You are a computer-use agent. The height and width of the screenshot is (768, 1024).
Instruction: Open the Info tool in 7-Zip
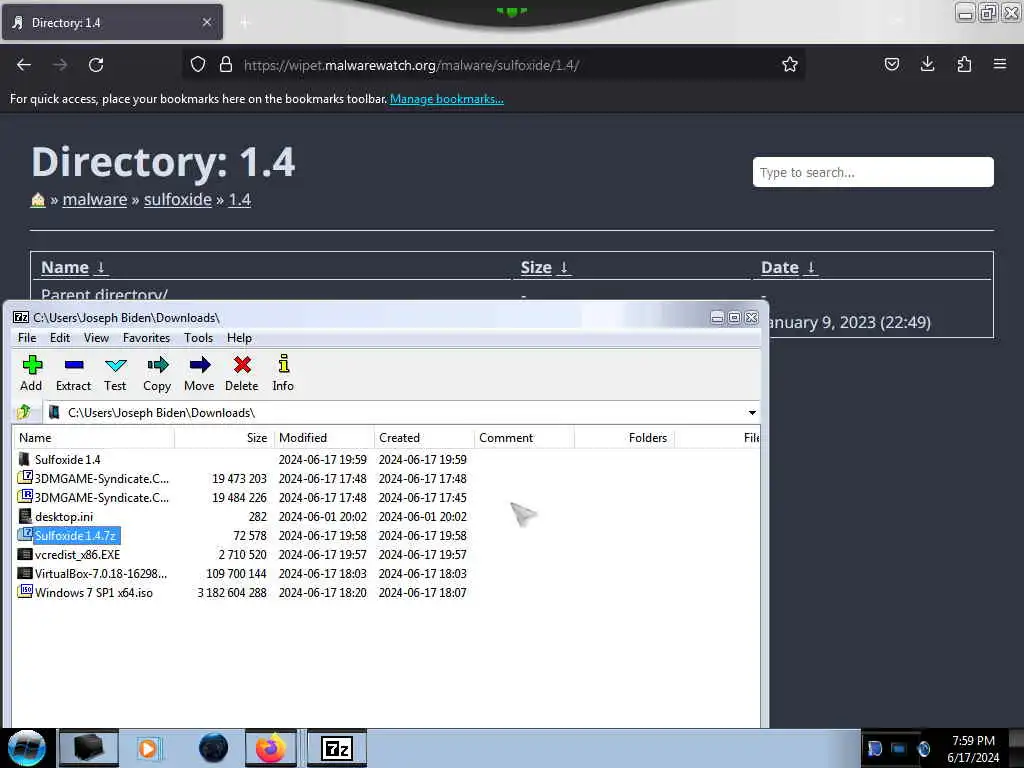click(283, 373)
